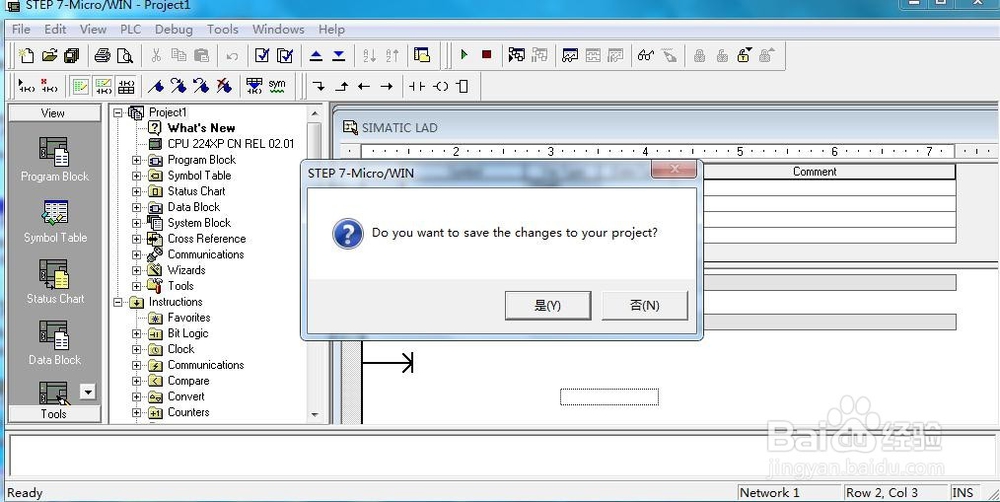Click the Insert Network toolbar icon
The image size is (1000, 502).
pos(26,85)
